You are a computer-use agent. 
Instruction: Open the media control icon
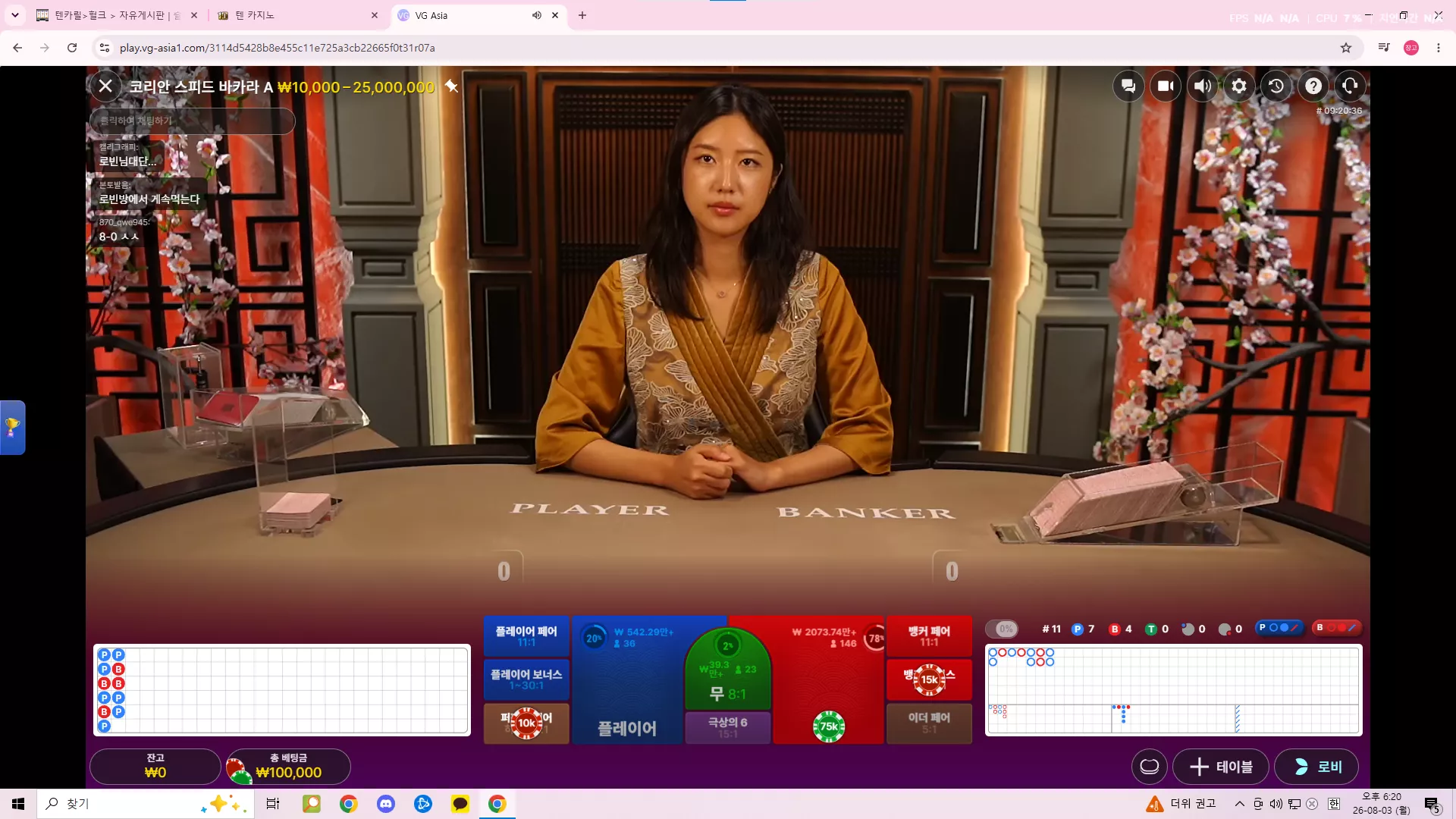pos(1384,48)
